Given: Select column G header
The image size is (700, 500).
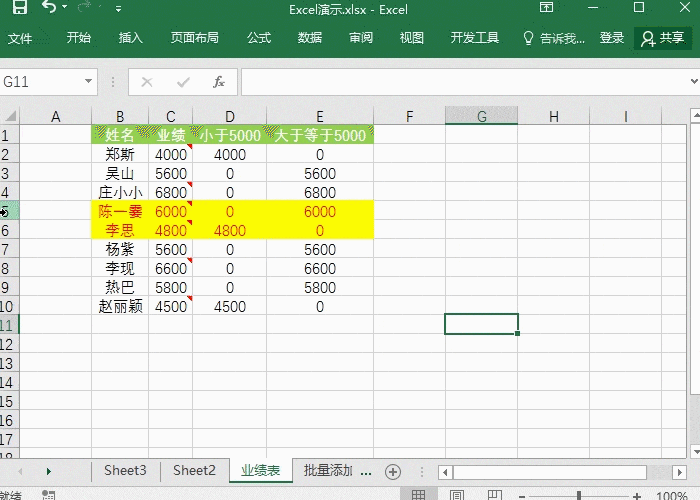Looking at the screenshot, I should click(482, 117).
